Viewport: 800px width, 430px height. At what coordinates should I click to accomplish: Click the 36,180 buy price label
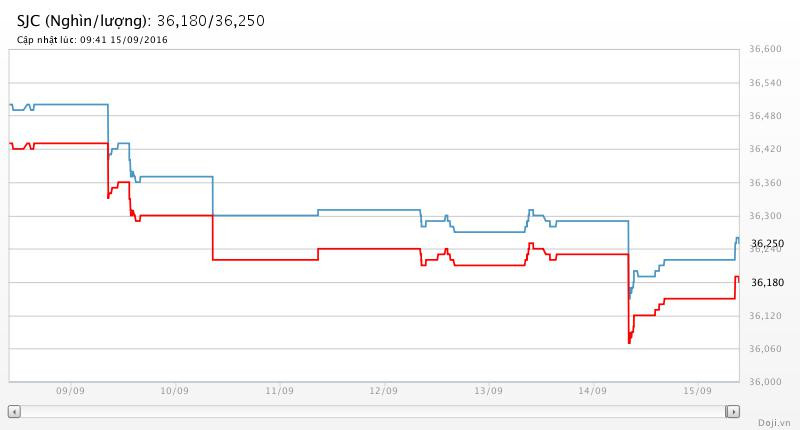coord(767,283)
